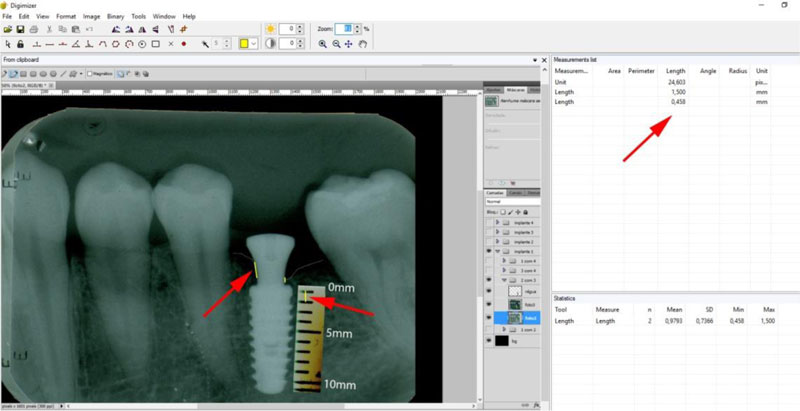
Task: Select the Length row 0,458 in Measurements list
Action: coord(661,102)
